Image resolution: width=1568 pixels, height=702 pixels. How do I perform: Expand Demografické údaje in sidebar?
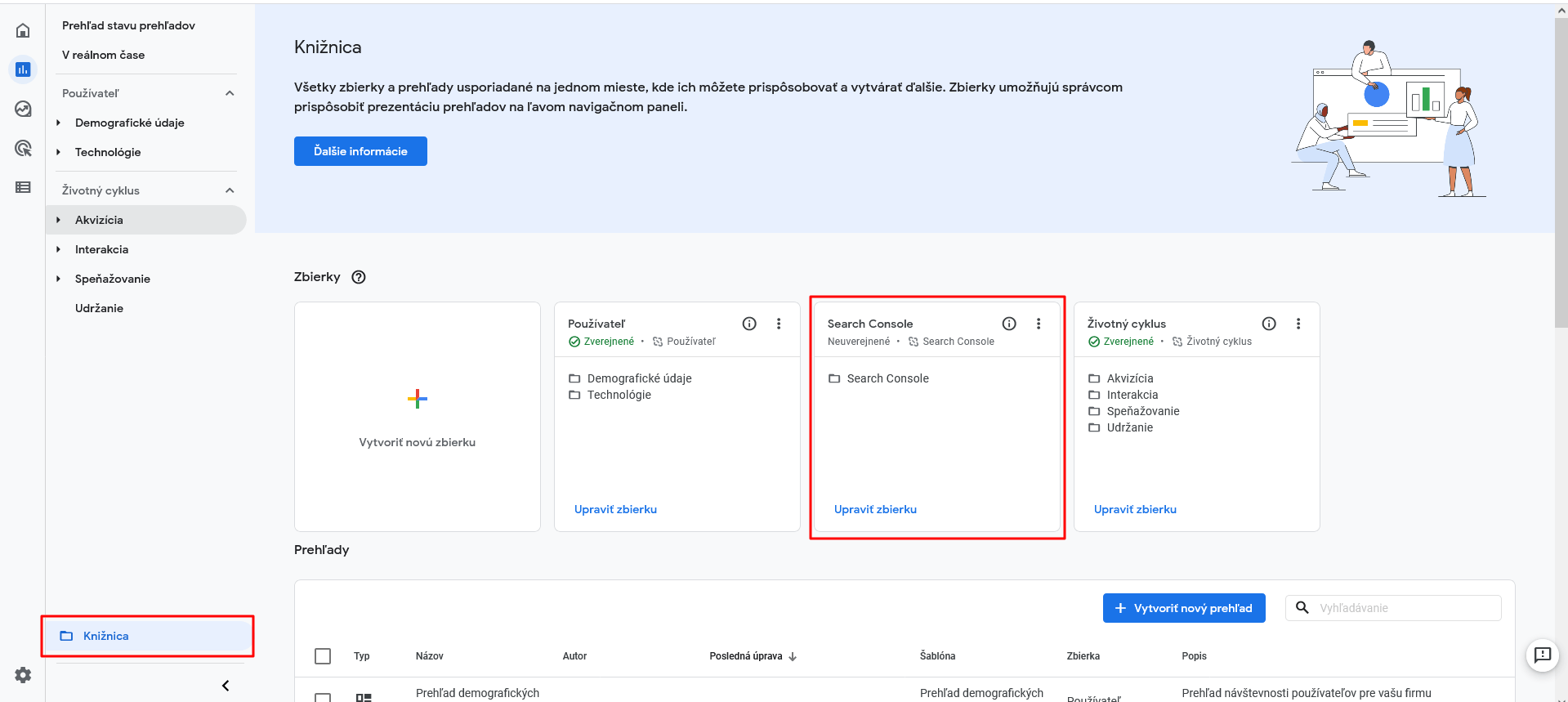pyautogui.click(x=58, y=123)
